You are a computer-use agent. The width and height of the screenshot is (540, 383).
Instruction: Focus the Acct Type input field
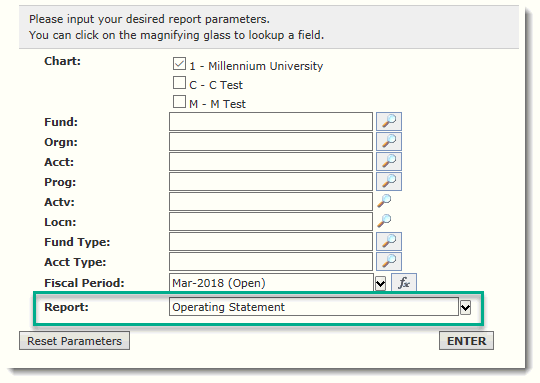[x=271, y=261]
